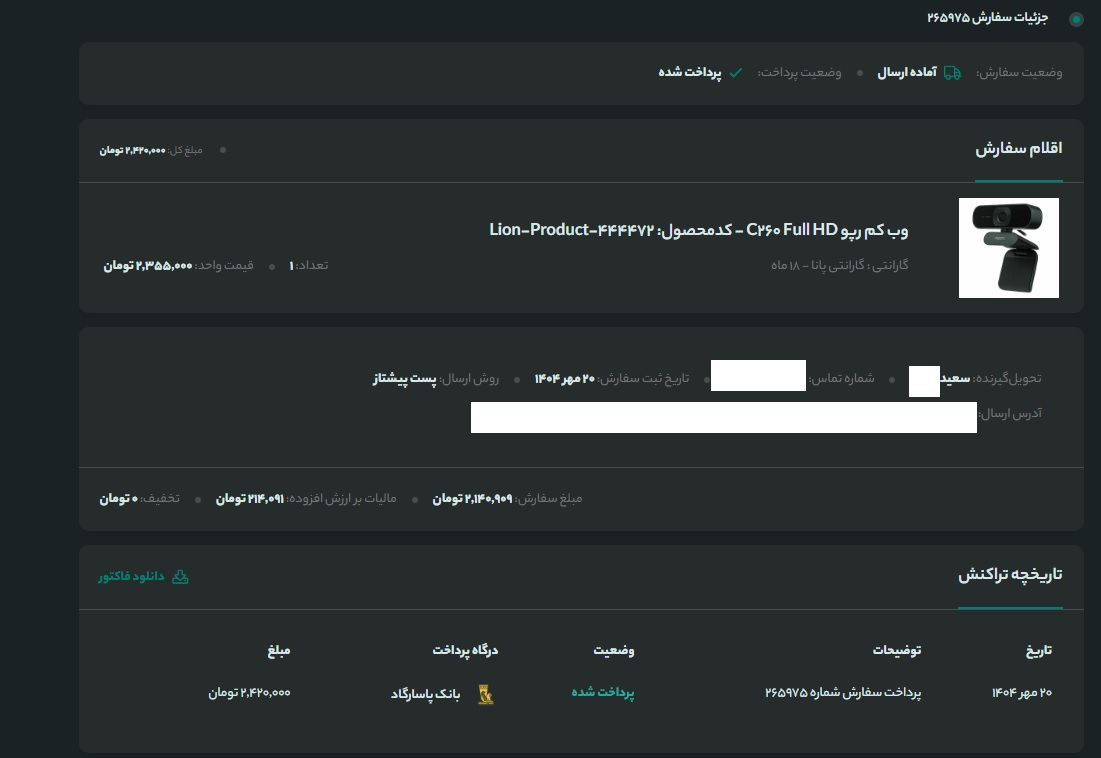Open the Rapoo webcam product thumbnail
Image resolution: width=1101 pixels, height=758 pixels.
(x=1008, y=248)
